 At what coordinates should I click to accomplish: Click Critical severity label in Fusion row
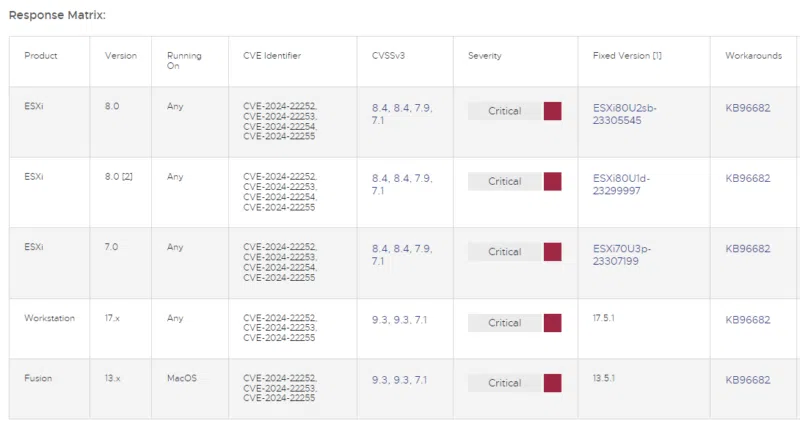click(x=505, y=383)
